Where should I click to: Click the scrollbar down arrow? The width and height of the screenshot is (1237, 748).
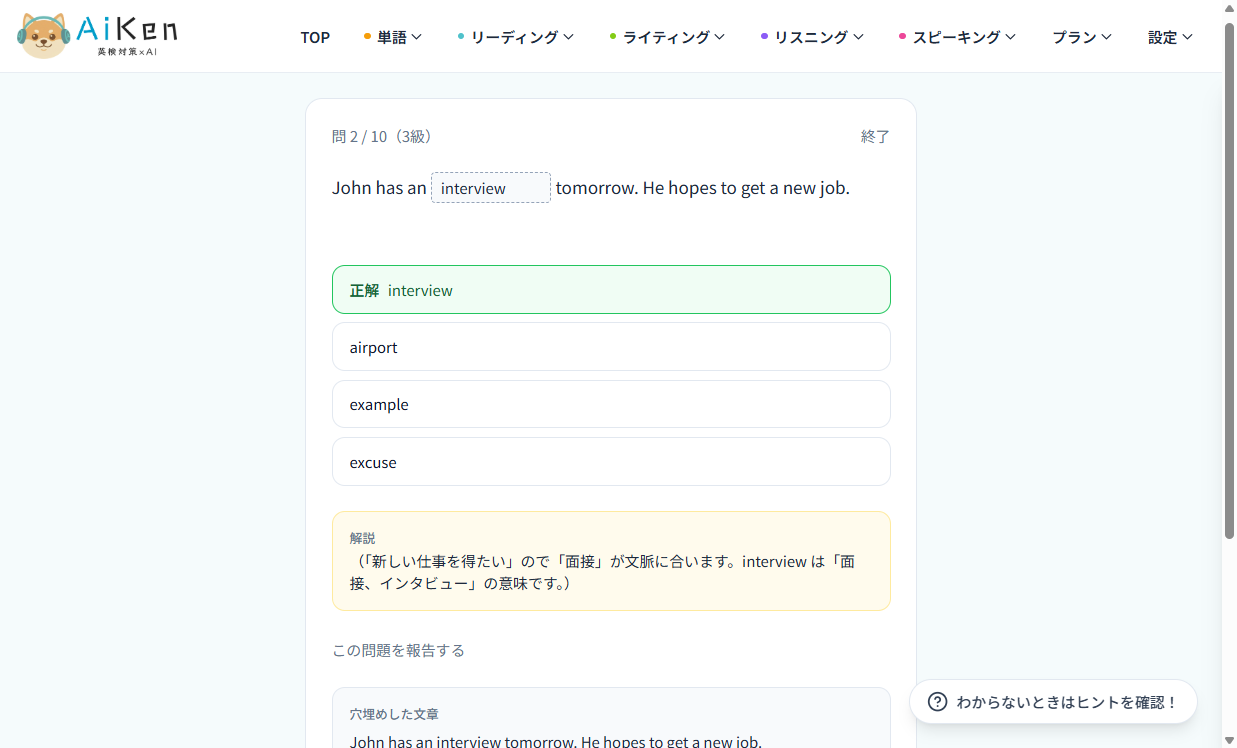click(x=1229, y=740)
